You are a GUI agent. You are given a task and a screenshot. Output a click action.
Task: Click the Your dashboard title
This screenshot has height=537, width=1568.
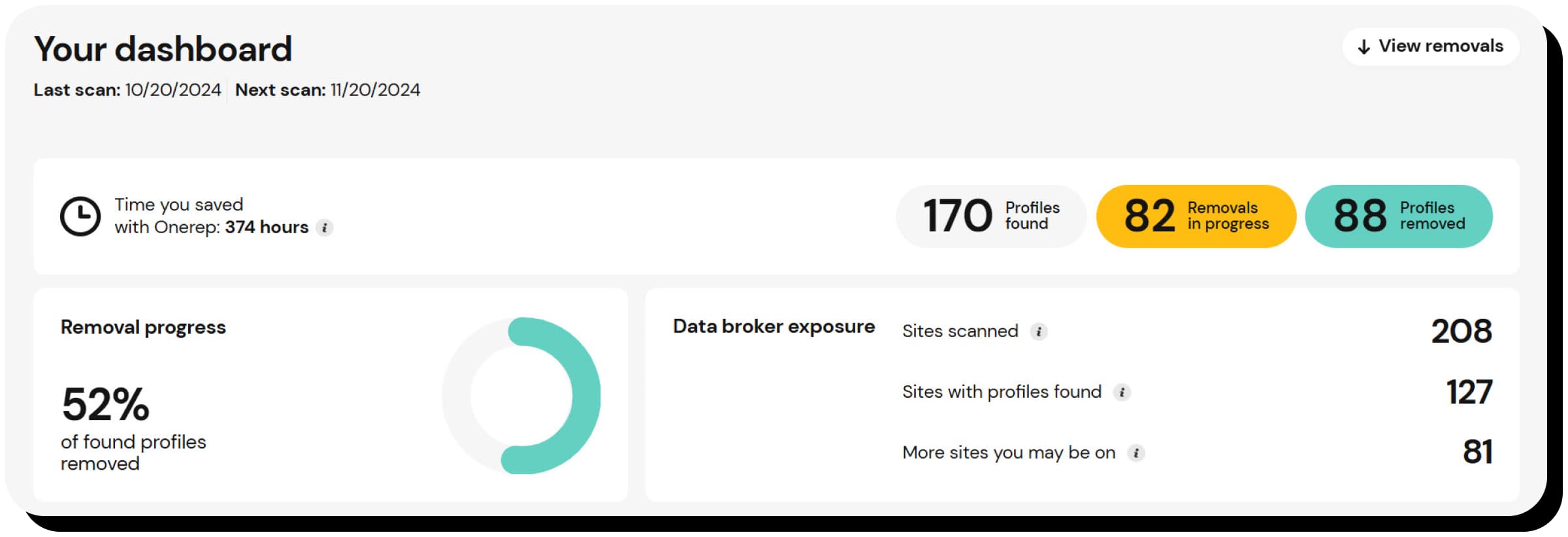pyautogui.click(x=163, y=49)
